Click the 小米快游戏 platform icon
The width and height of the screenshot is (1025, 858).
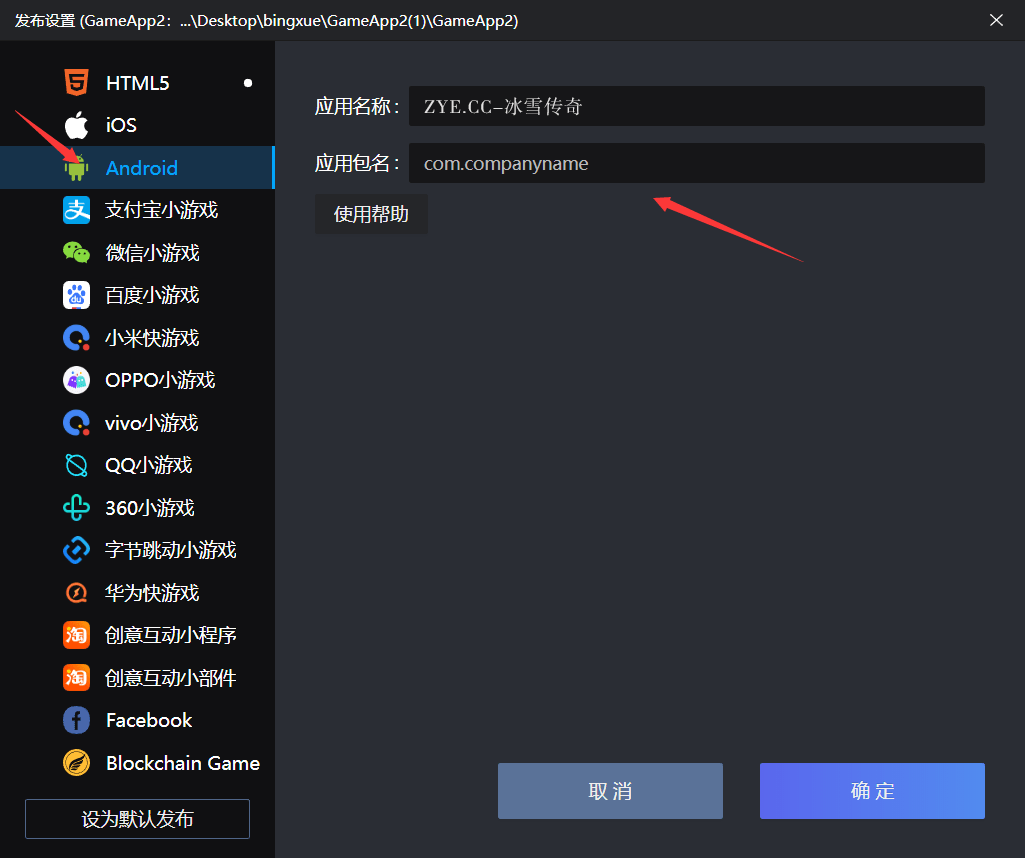coord(76,337)
